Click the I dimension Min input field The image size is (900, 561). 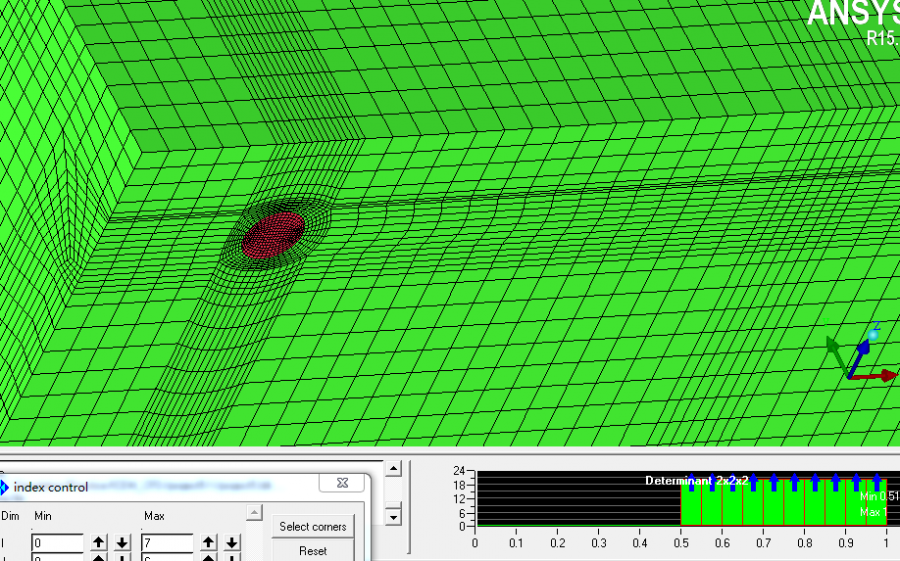click(57, 543)
